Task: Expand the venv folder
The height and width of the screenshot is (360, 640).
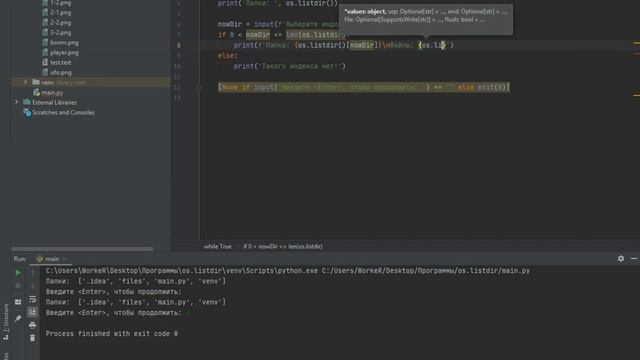Action: click(x=25, y=82)
